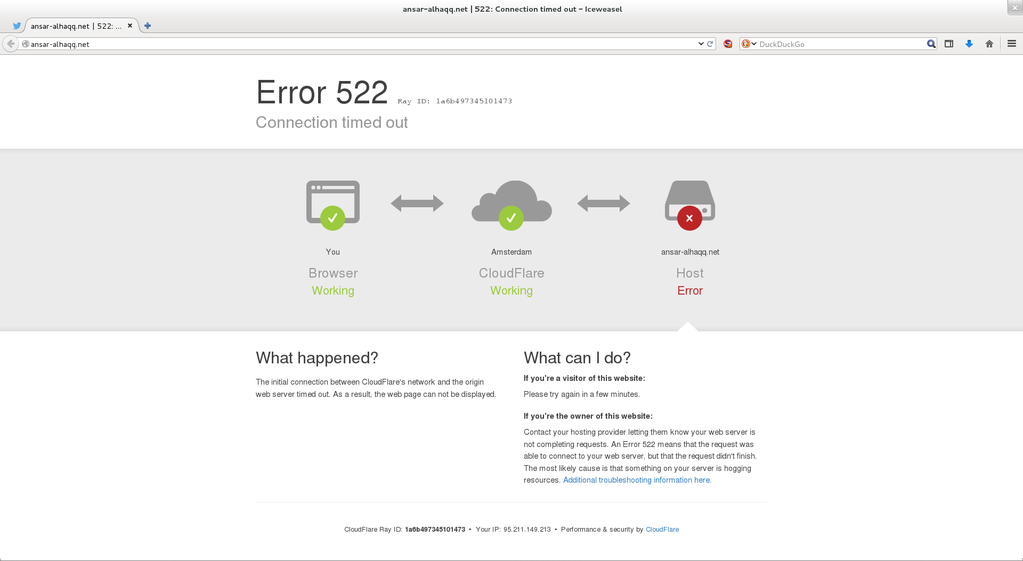The image size is (1023, 561).
Task: Open Additional troubleshooting information link
Action: point(637,480)
